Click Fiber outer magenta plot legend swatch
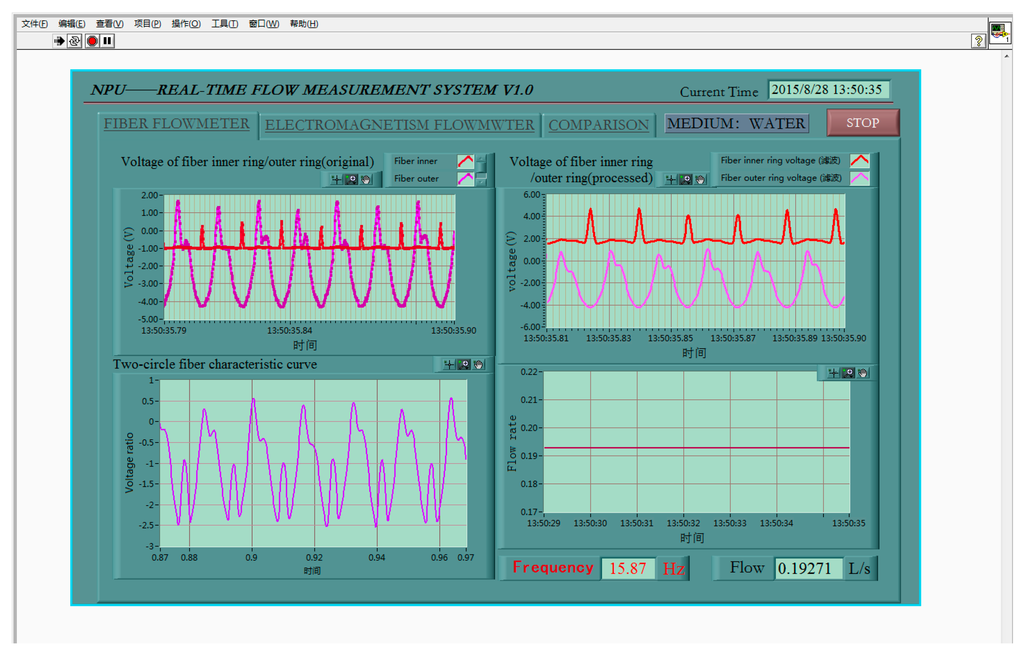This screenshot has width=1024, height=662. [x=465, y=179]
